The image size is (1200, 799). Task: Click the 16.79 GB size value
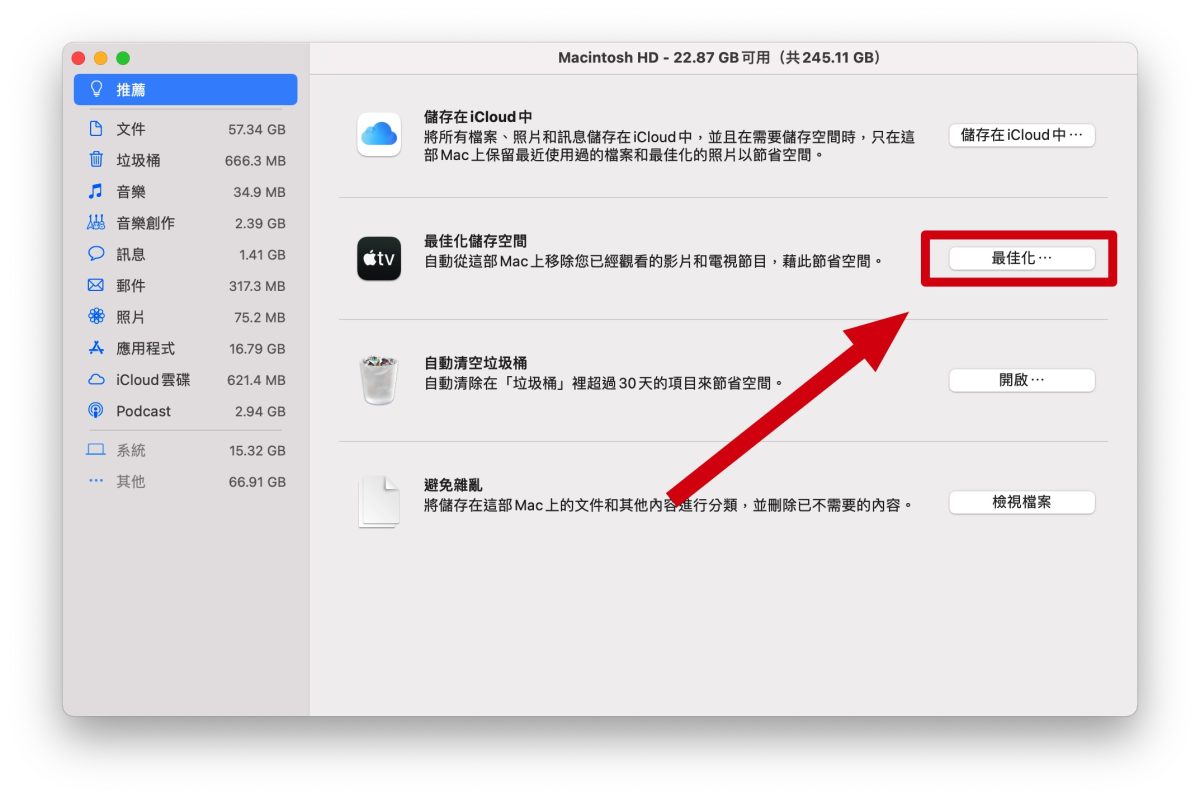[x=257, y=348]
